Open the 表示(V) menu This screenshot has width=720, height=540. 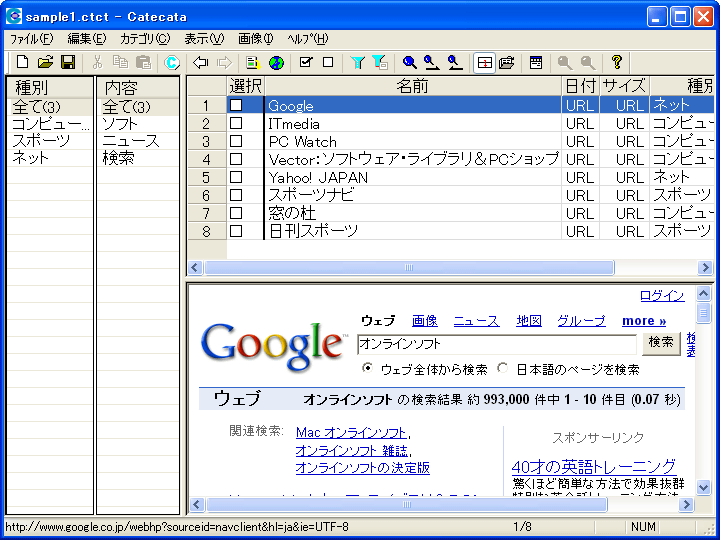coord(204,39)
